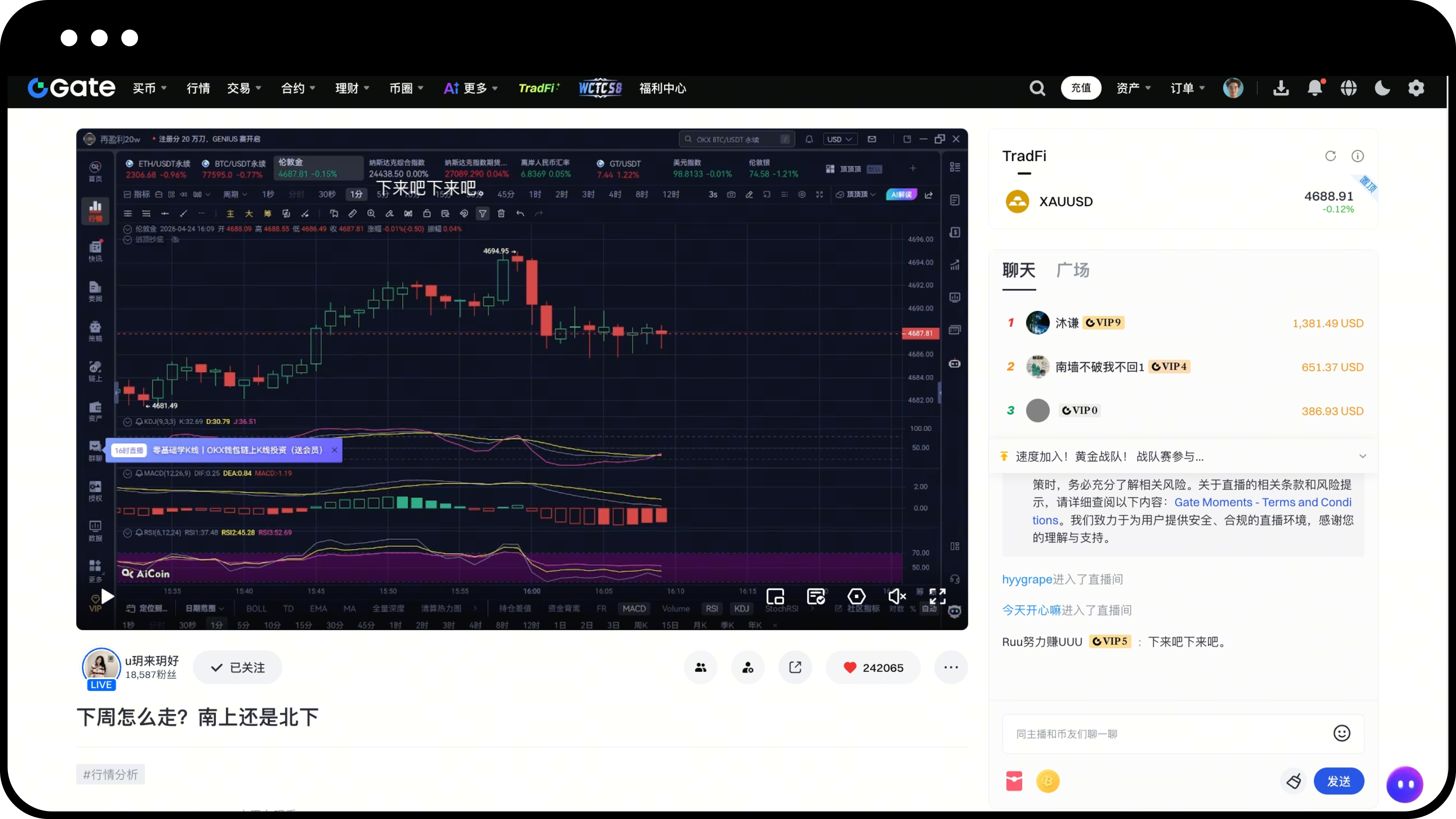The image size is (1456, 819).
Task: Expand the pinned 黄金战队 announcement
Action: tap(1362, 456)
